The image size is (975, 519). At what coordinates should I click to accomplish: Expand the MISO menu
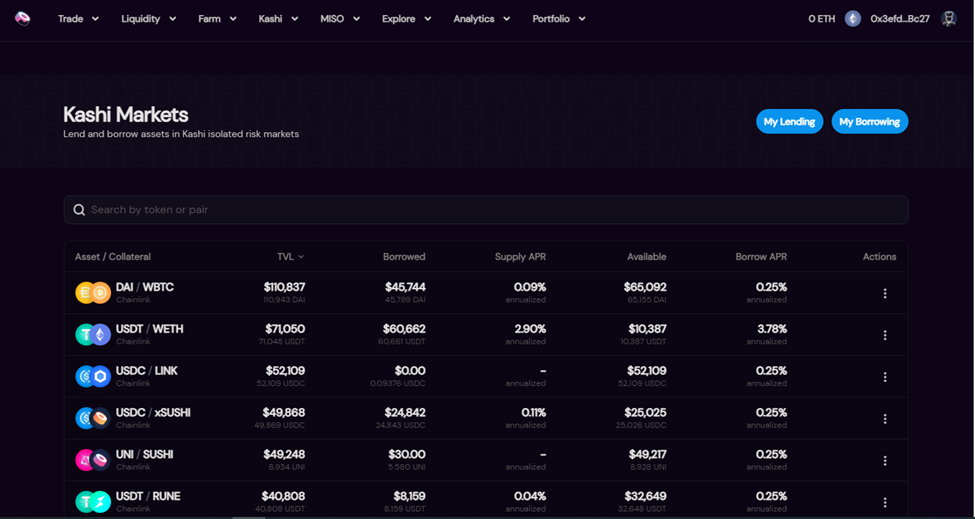coord(340,19)
